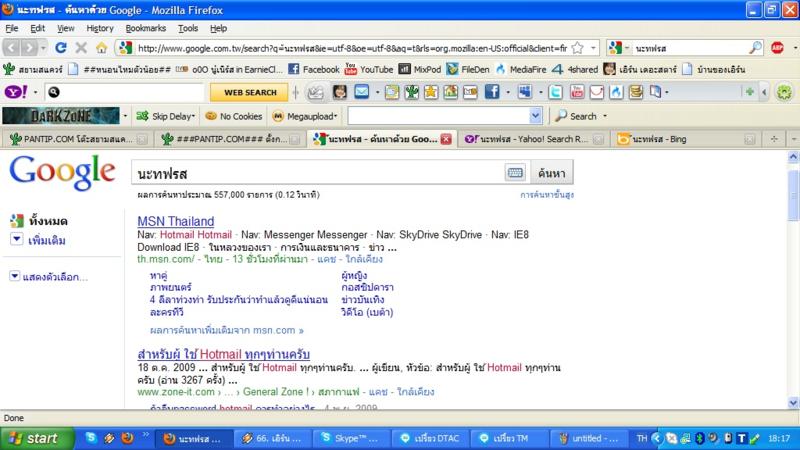Go to Firefox Home page icon

(x=102, y=48)
